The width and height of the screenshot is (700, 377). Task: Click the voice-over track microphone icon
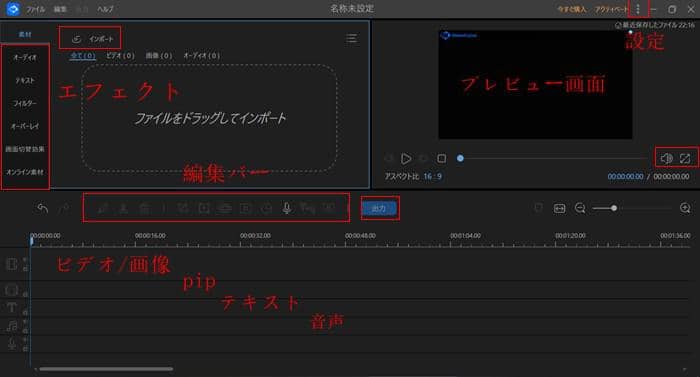pyautogui.click(x=12, y=343)
